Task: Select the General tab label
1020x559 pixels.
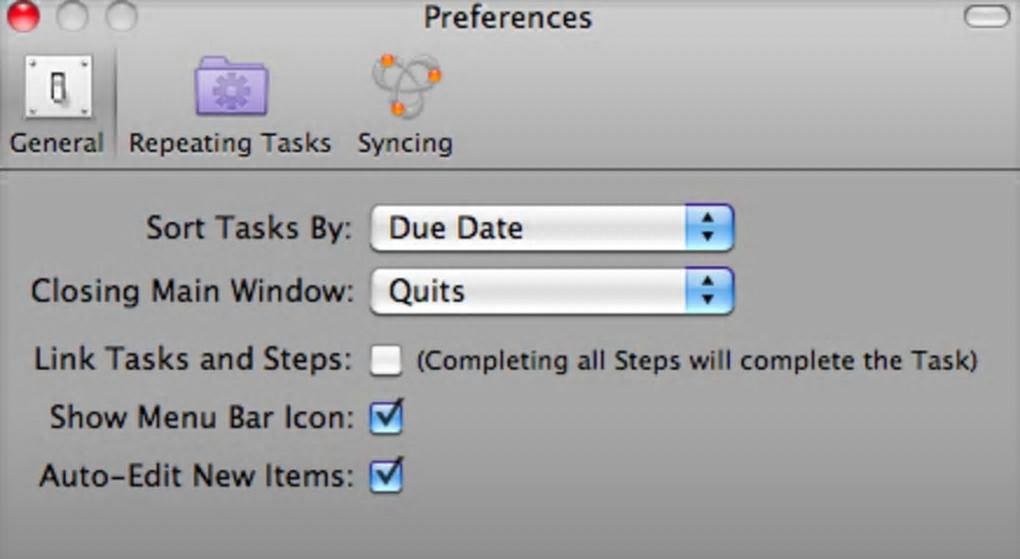Action: click(x=57, y=143)
